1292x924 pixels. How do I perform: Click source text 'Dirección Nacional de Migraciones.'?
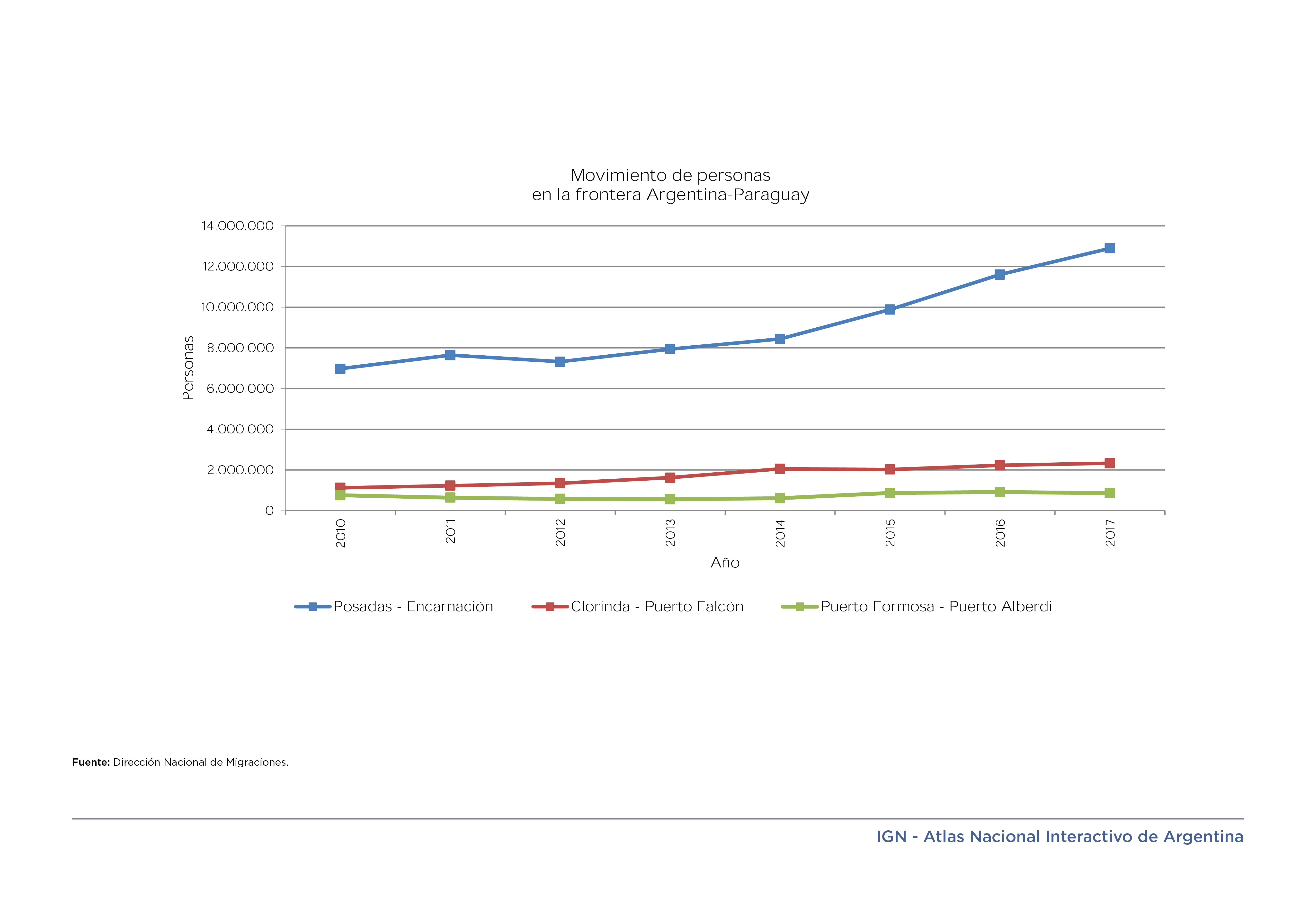point(201,763)
